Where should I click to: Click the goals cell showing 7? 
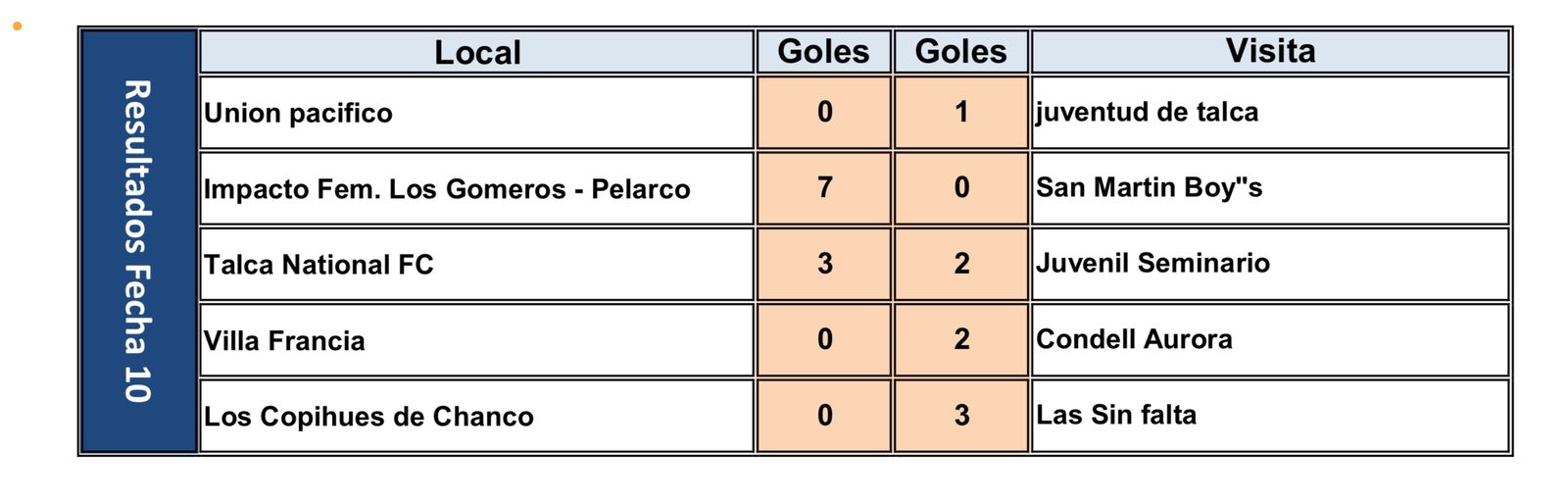pyautogui.click(x=824, y=188)
